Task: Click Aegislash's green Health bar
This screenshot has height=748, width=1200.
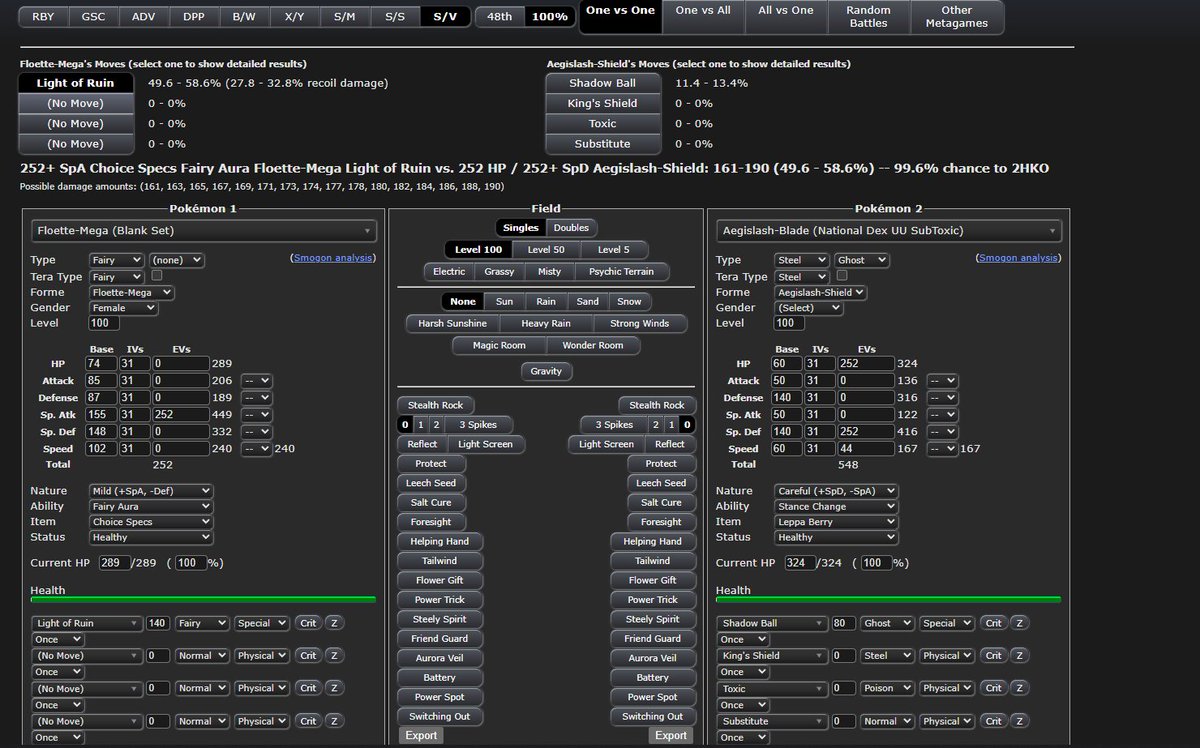Action: 888,599
